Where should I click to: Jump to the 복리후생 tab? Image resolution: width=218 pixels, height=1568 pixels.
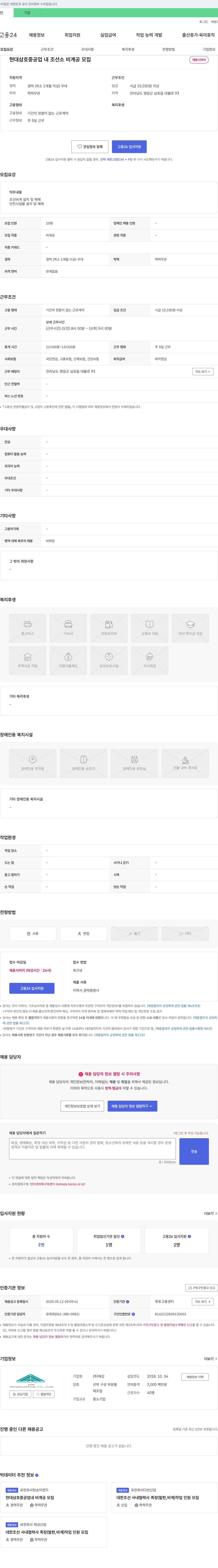click(128, 49)
